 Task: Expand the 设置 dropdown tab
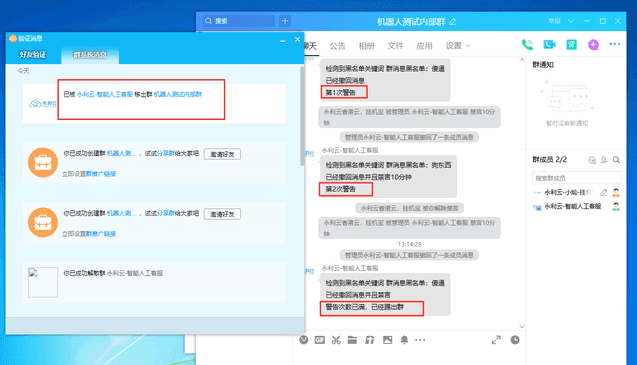(458, 46)
